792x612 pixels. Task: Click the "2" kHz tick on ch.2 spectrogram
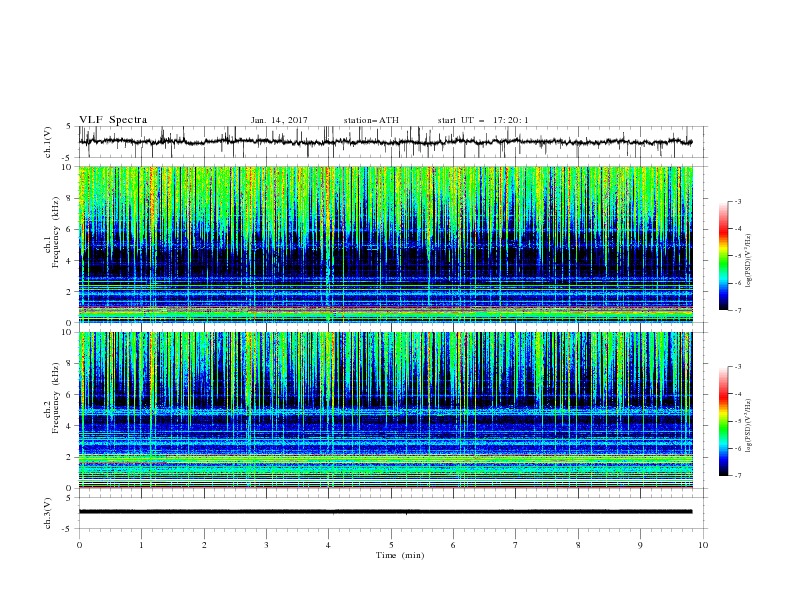[x=70, y=457]
